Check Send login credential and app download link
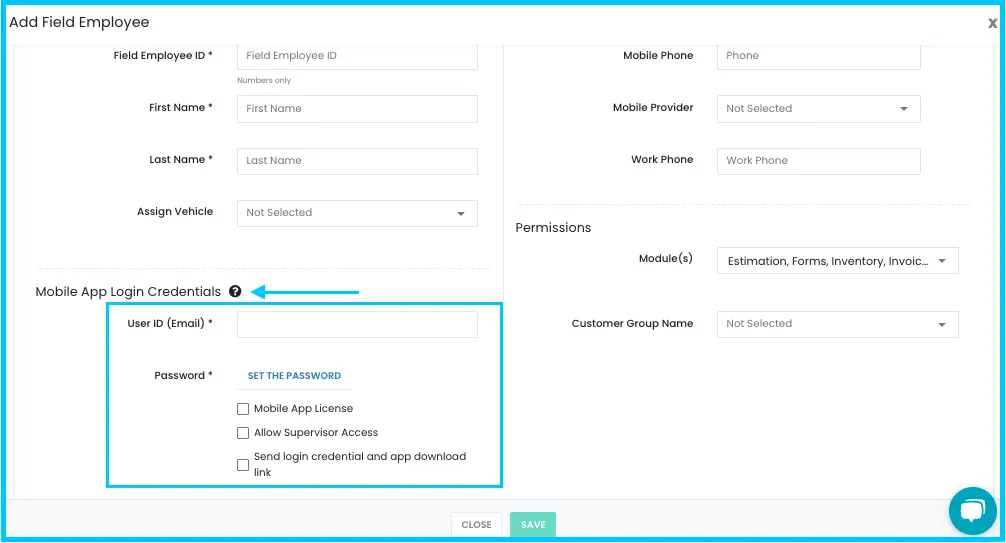 [x=243, y=465]
